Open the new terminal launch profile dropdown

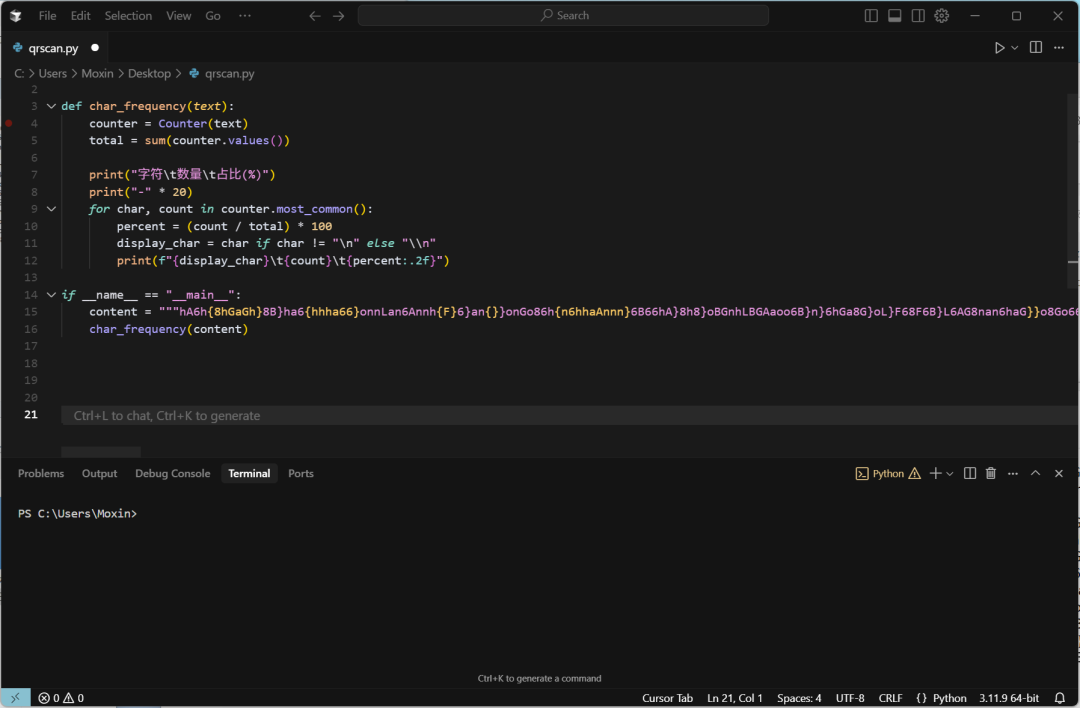point(950,474)
